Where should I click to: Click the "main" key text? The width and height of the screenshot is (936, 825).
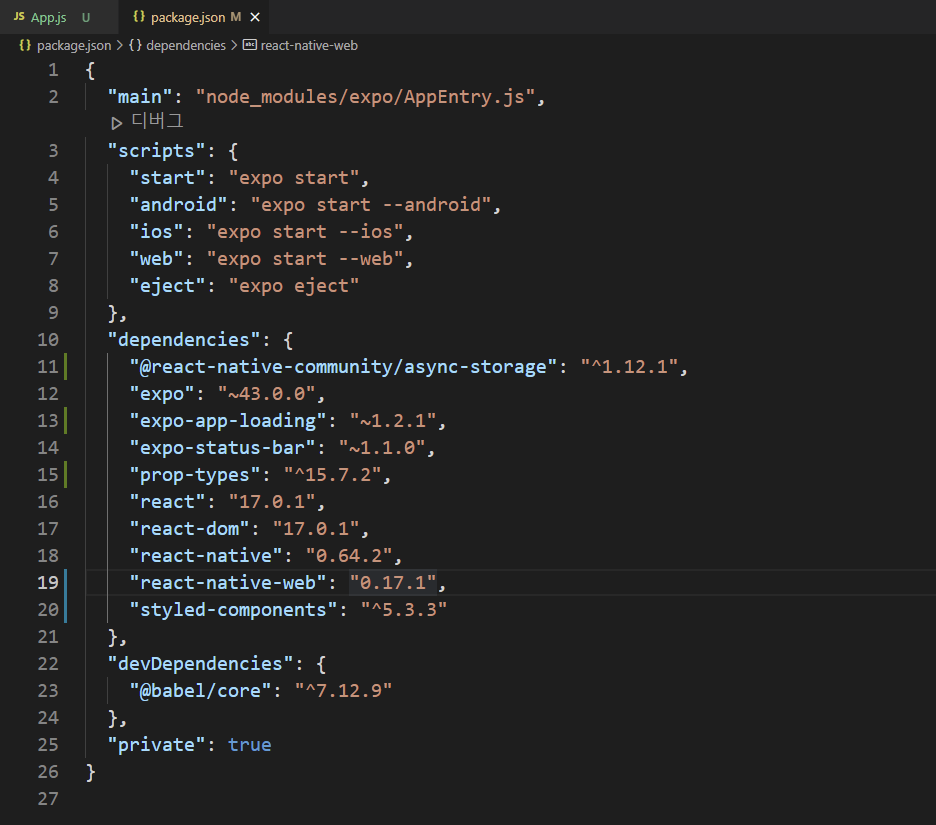point(140,97)
